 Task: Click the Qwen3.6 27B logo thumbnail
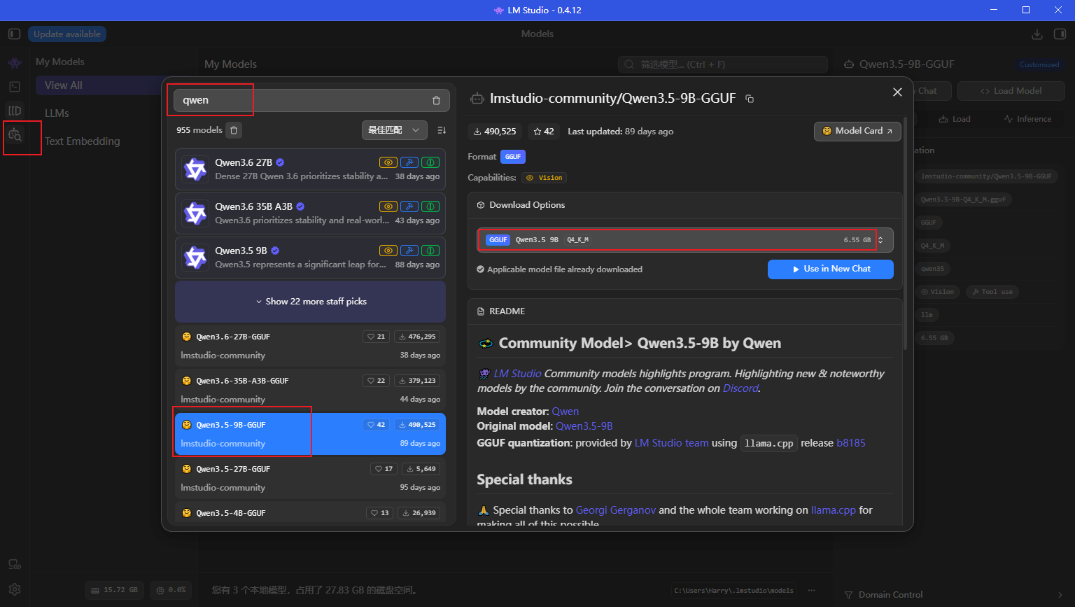(195, 169)
